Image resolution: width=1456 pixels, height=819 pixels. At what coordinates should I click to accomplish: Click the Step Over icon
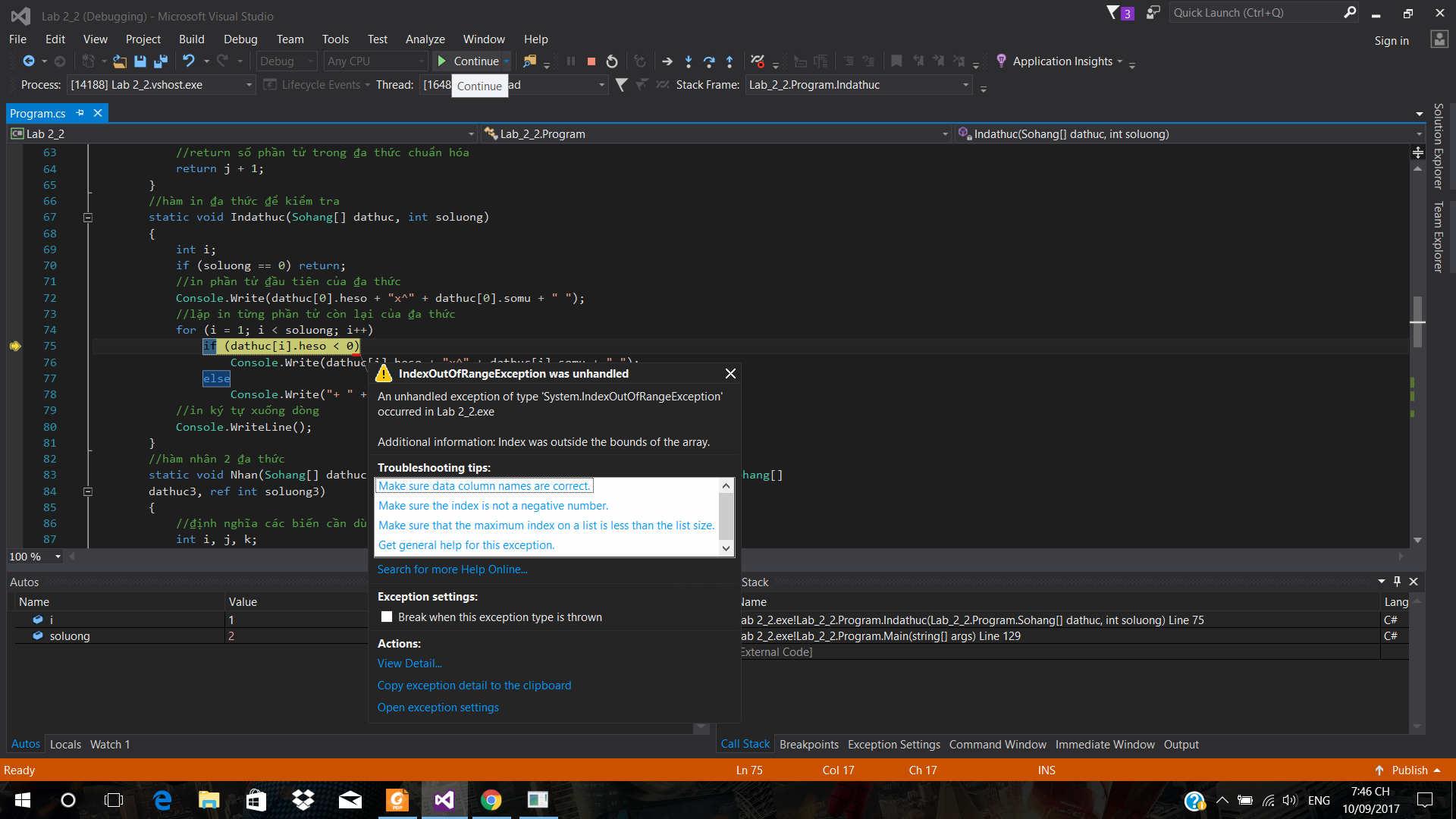pyautogui.click(x=709, y=61)
